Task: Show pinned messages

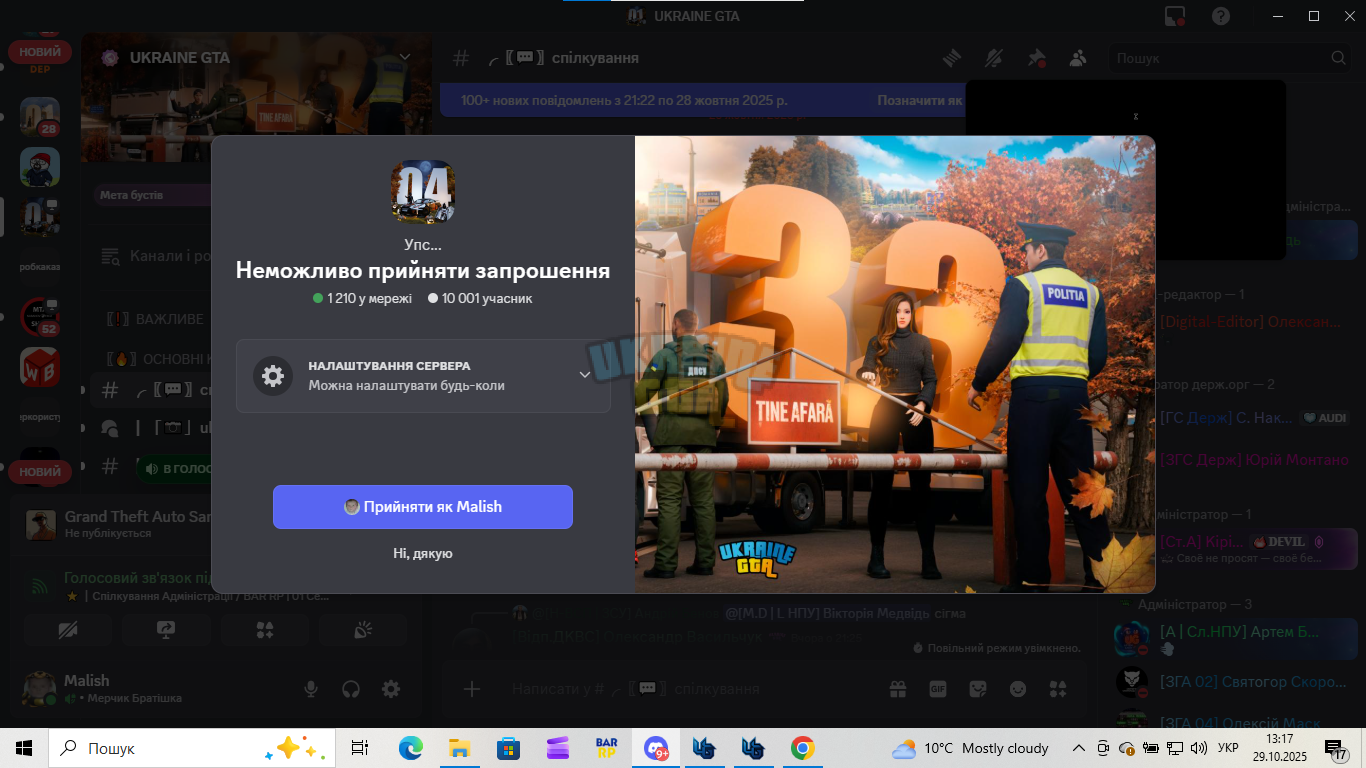Action: coord(1036,58)
